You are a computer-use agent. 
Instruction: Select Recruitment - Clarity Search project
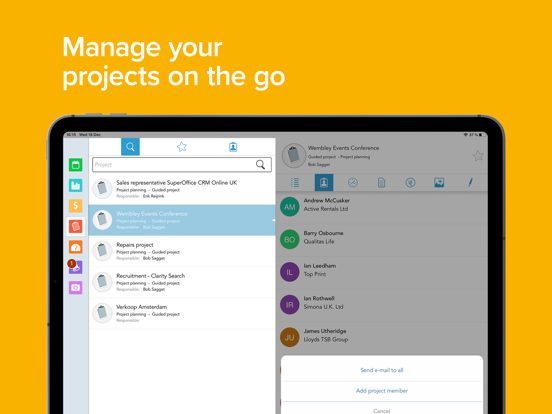point(182,282)
